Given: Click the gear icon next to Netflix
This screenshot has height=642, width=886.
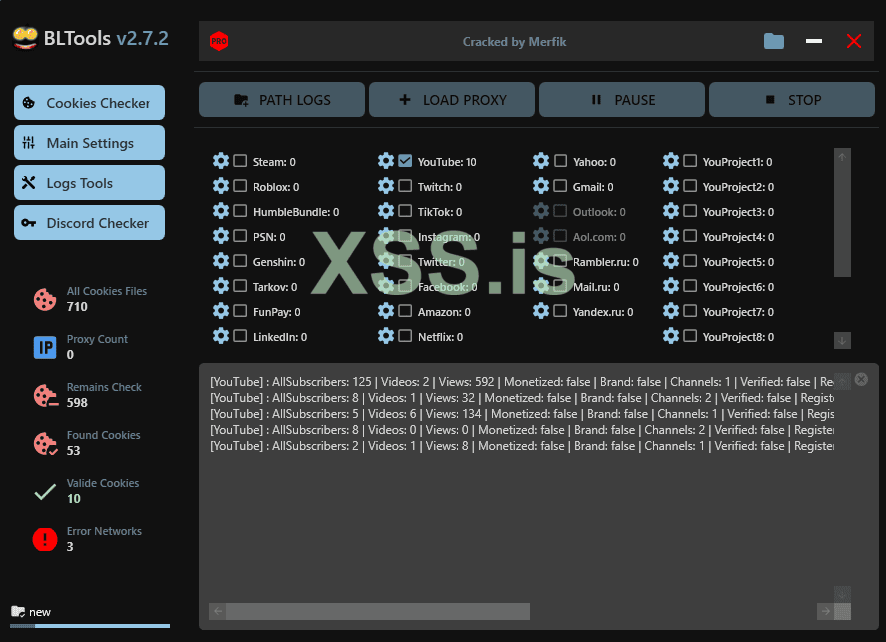Looking at the screenshot, I should (x=386, y=336).
